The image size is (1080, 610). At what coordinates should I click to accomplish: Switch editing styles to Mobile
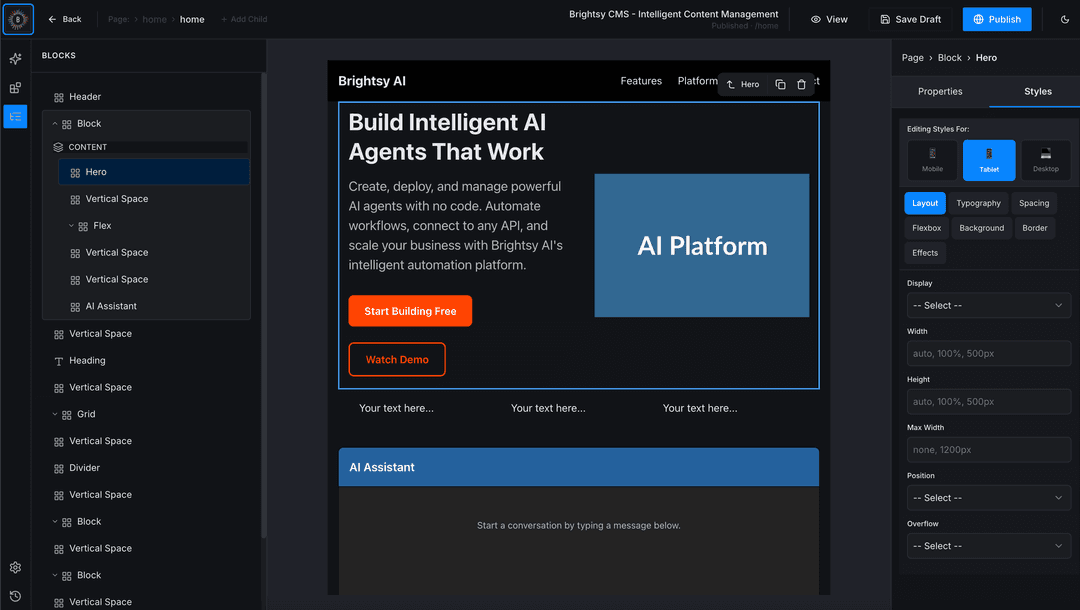[931, 160]
